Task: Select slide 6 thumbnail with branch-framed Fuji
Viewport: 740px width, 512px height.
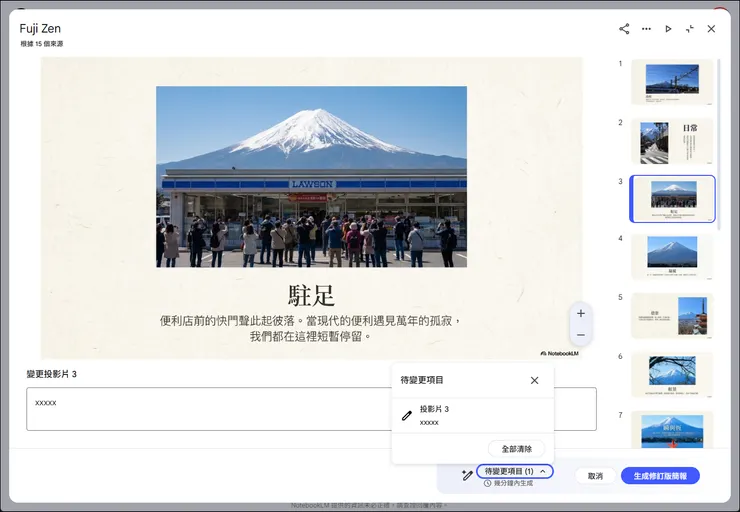Action: 672,375
